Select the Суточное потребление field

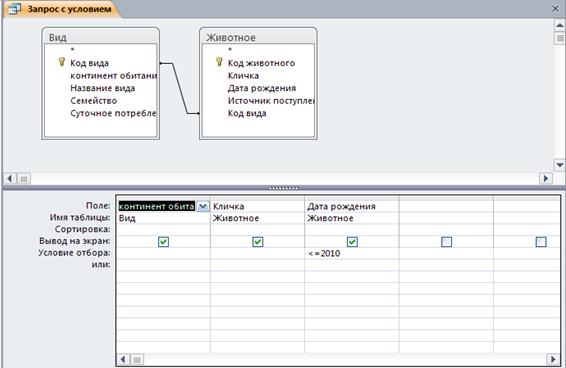click(113, 113)
